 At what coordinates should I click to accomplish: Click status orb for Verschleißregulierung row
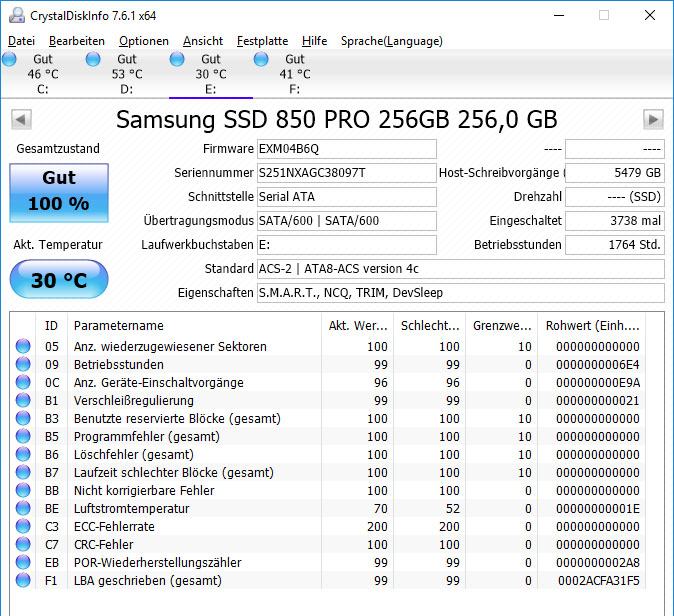pos(23,400)
